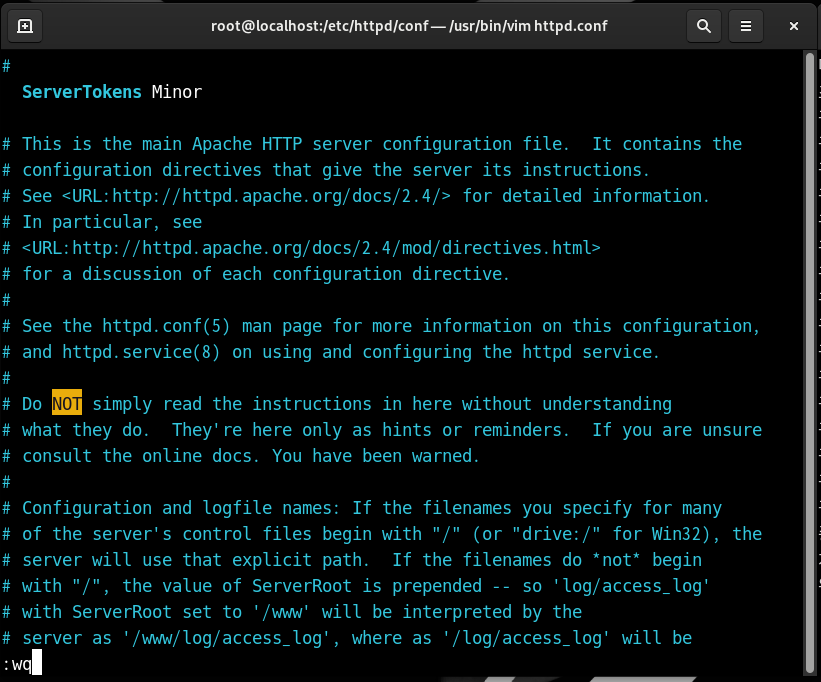Image resolution: width=821 pixels, height=682 pixels.
Task: Click the word Win32 in comments
Action: (676, 534)
